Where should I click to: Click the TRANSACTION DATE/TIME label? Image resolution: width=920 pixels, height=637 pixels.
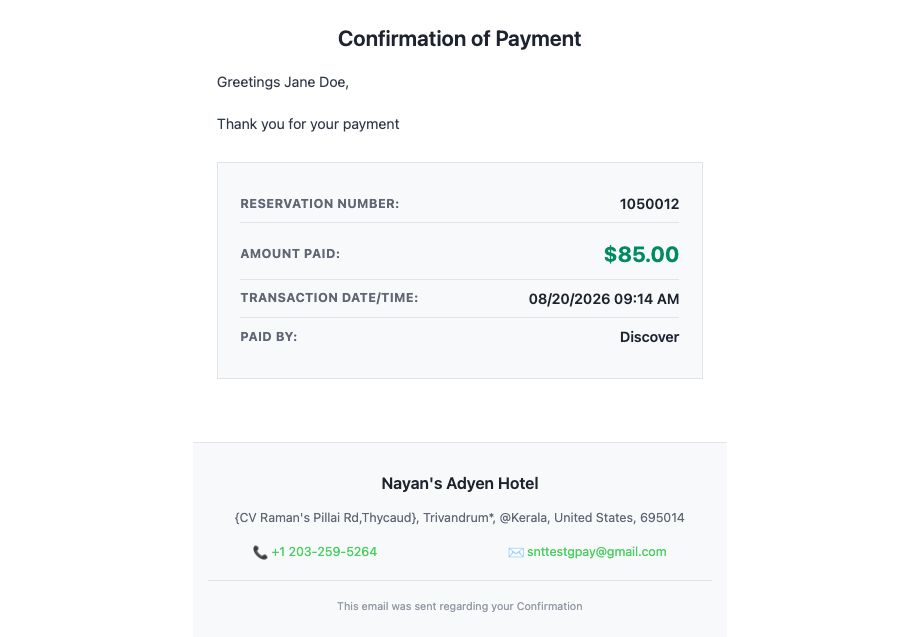(329, 298)
